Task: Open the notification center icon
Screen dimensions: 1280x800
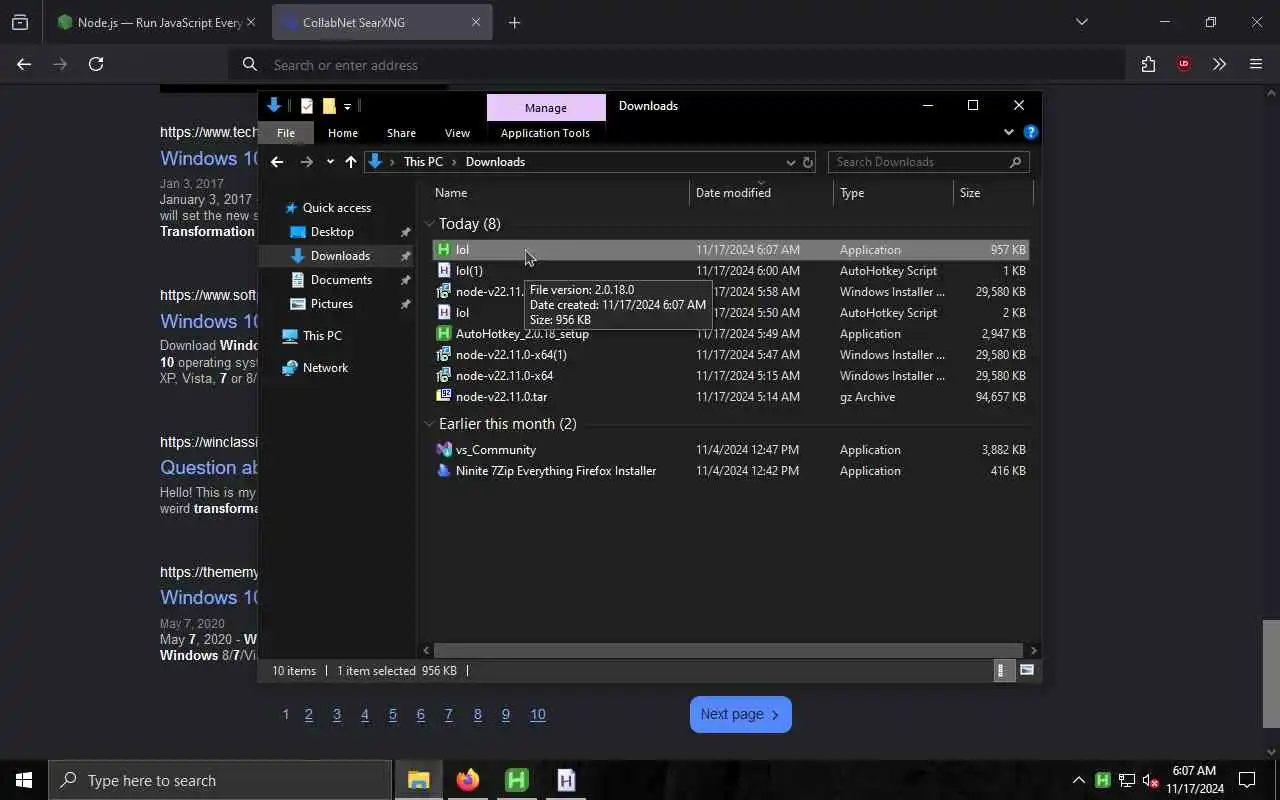Action: [x=1247, y=780]
